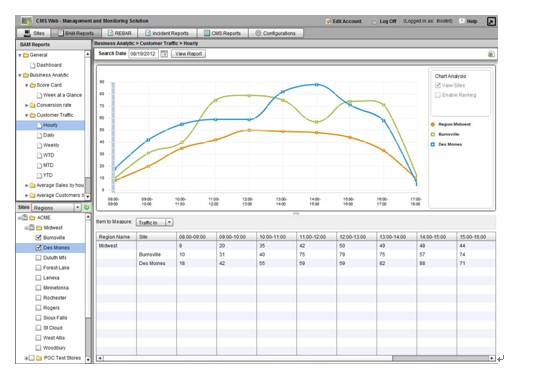The height and width of the screenshot is (382, 538).
Task: Check the Forest Lake site checkbox
Action: (x=38, y=268)
